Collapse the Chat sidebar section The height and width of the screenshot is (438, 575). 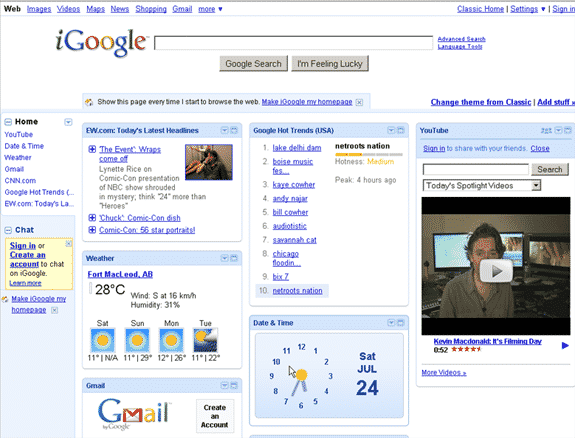click(8, 230)
